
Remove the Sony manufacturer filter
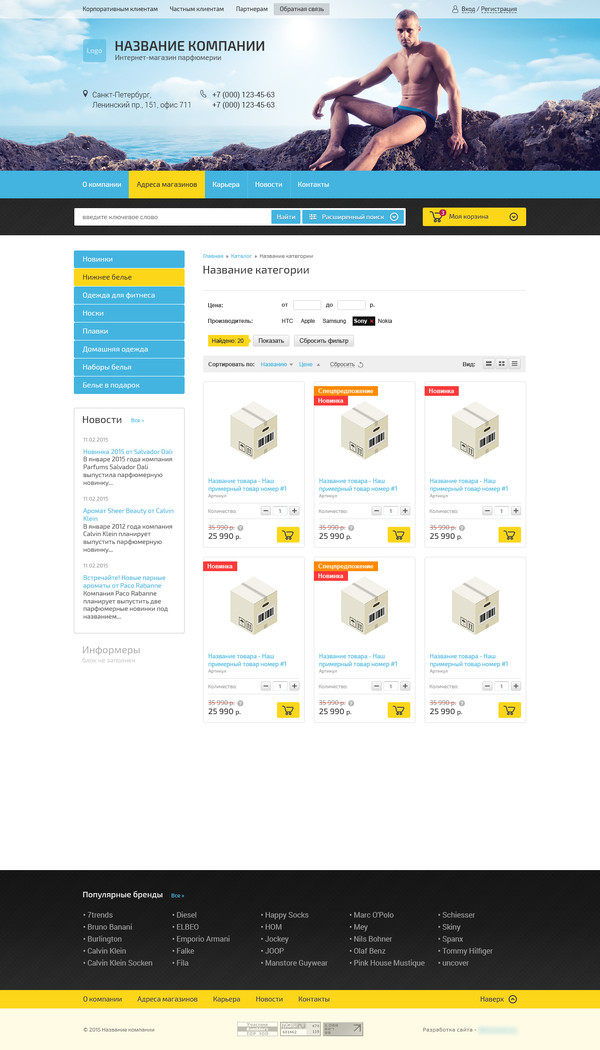[x=372, y=321]
